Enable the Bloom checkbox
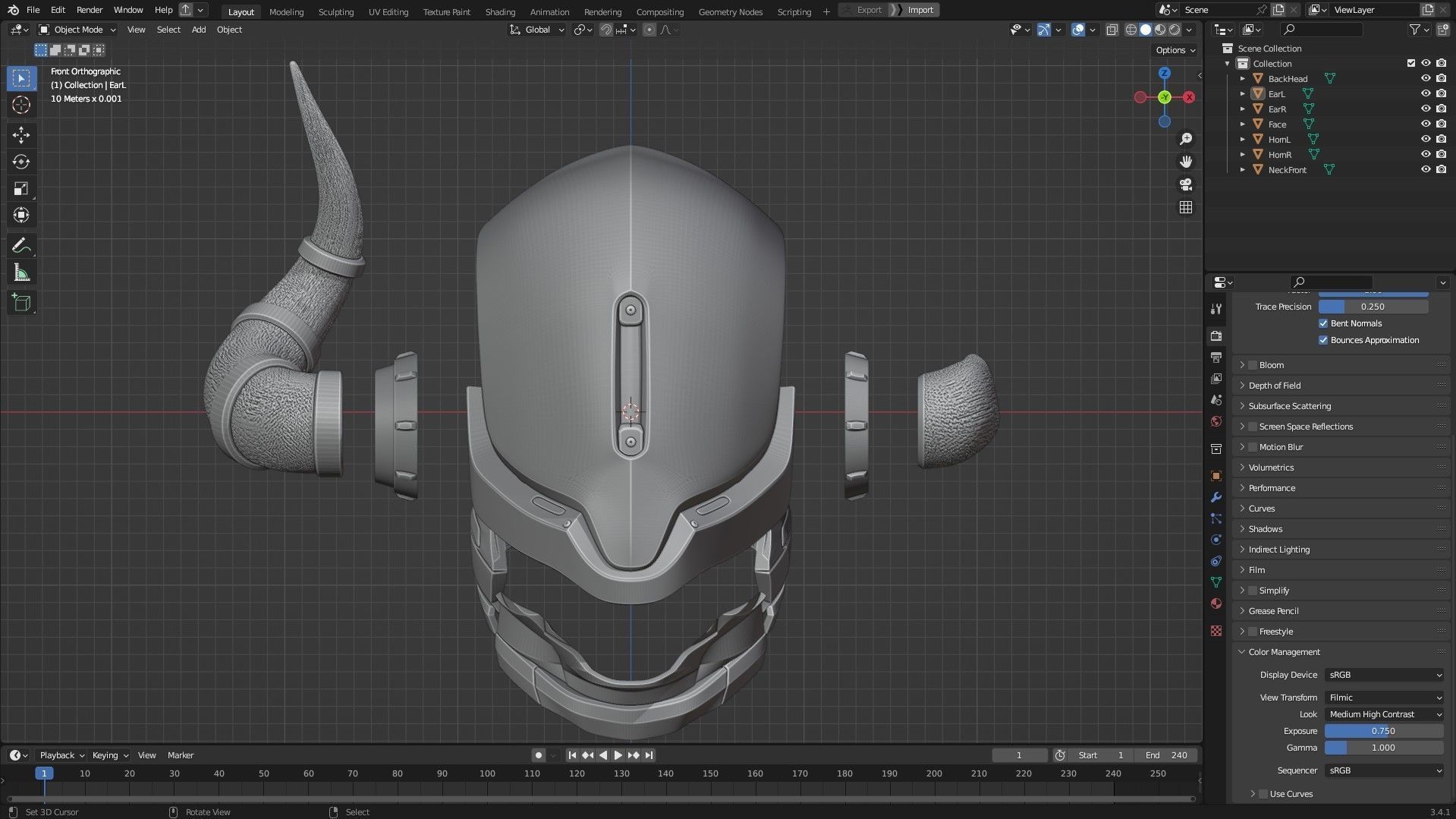The width and height of the screenshot is (1456, 819). click(x=1253, y=365)
